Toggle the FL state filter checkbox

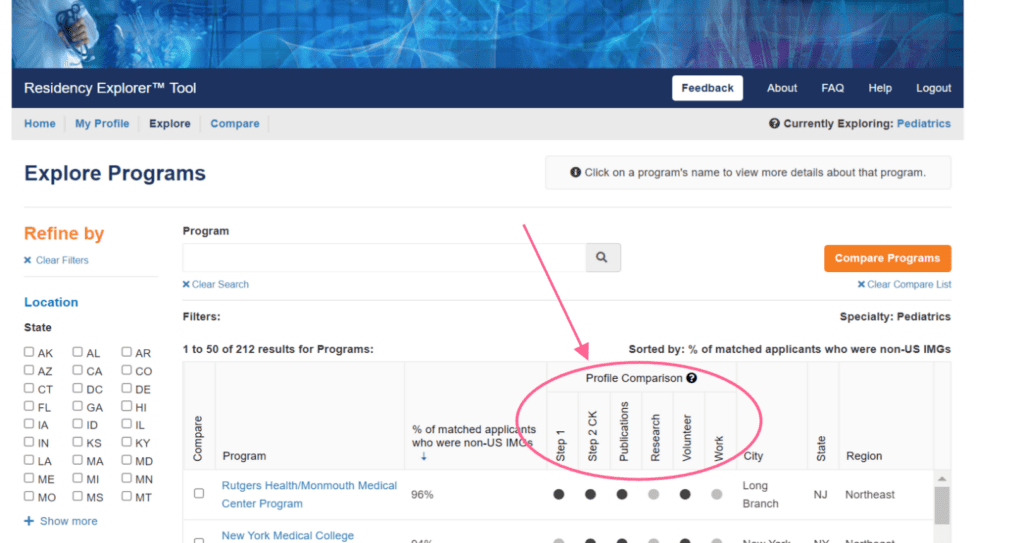[30, 407]
